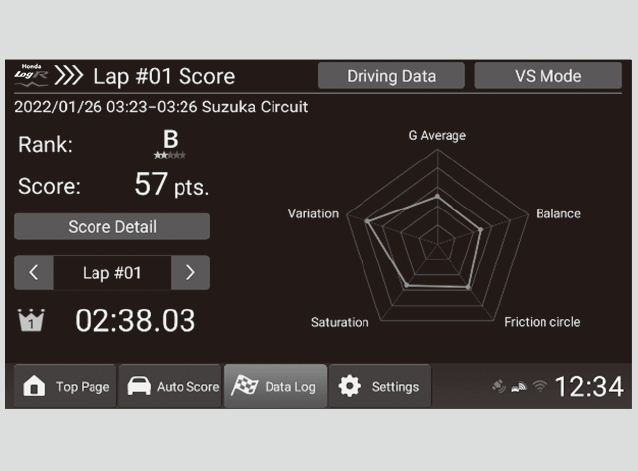Click the 02:38.03 lap time
This screenshot has width=638, height=471.
(135, 321)
